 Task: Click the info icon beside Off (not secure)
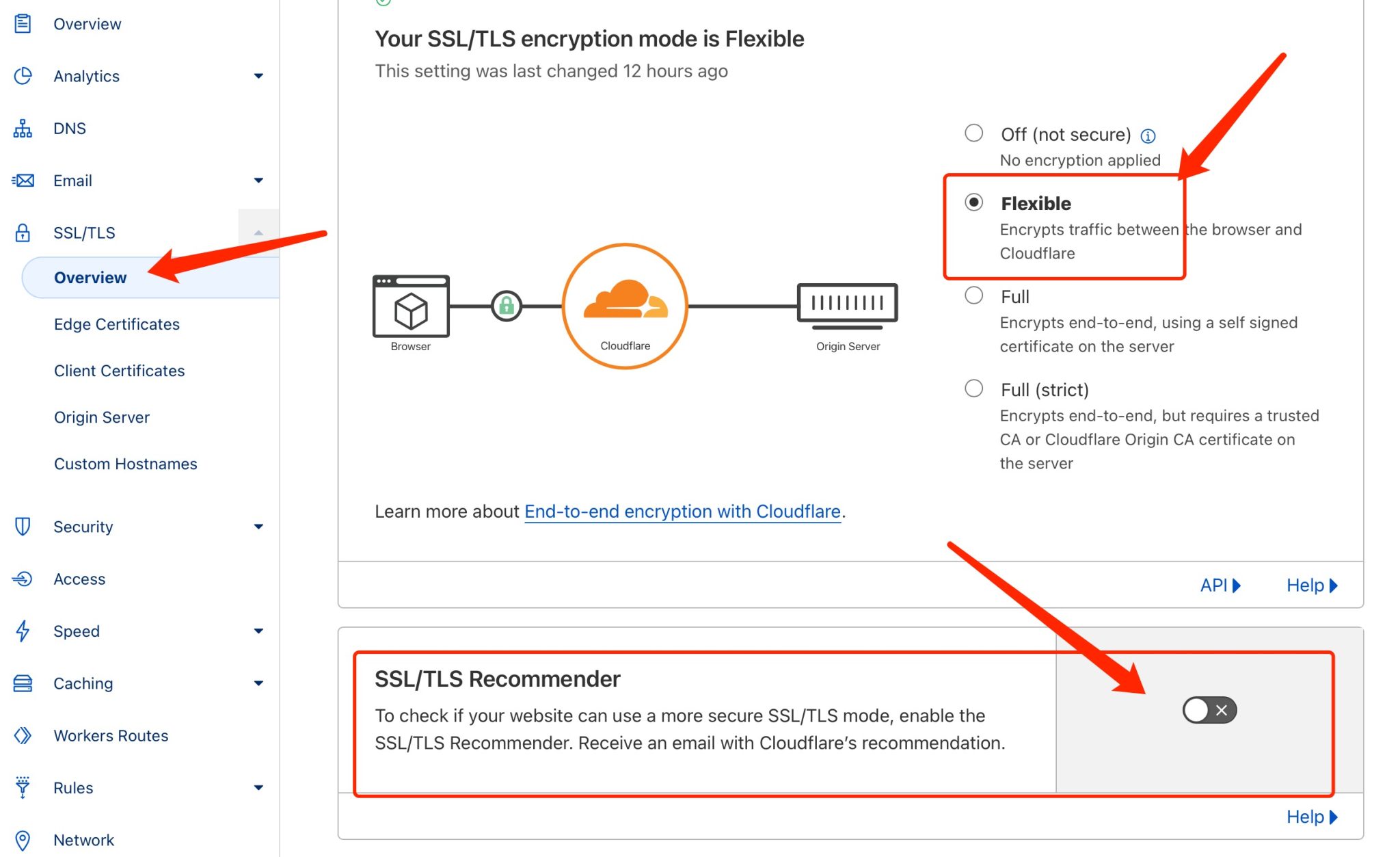coord(1148,136)
